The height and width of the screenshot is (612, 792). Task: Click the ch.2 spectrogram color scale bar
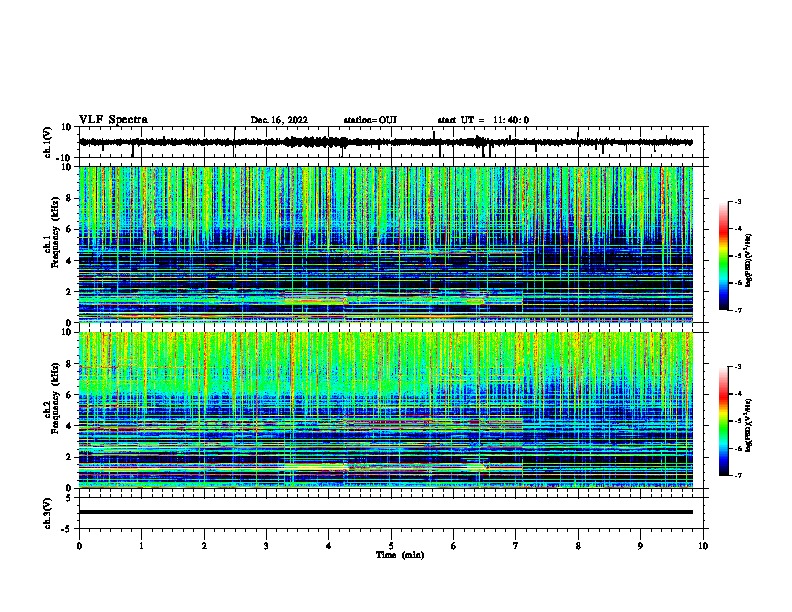(724, 421)
